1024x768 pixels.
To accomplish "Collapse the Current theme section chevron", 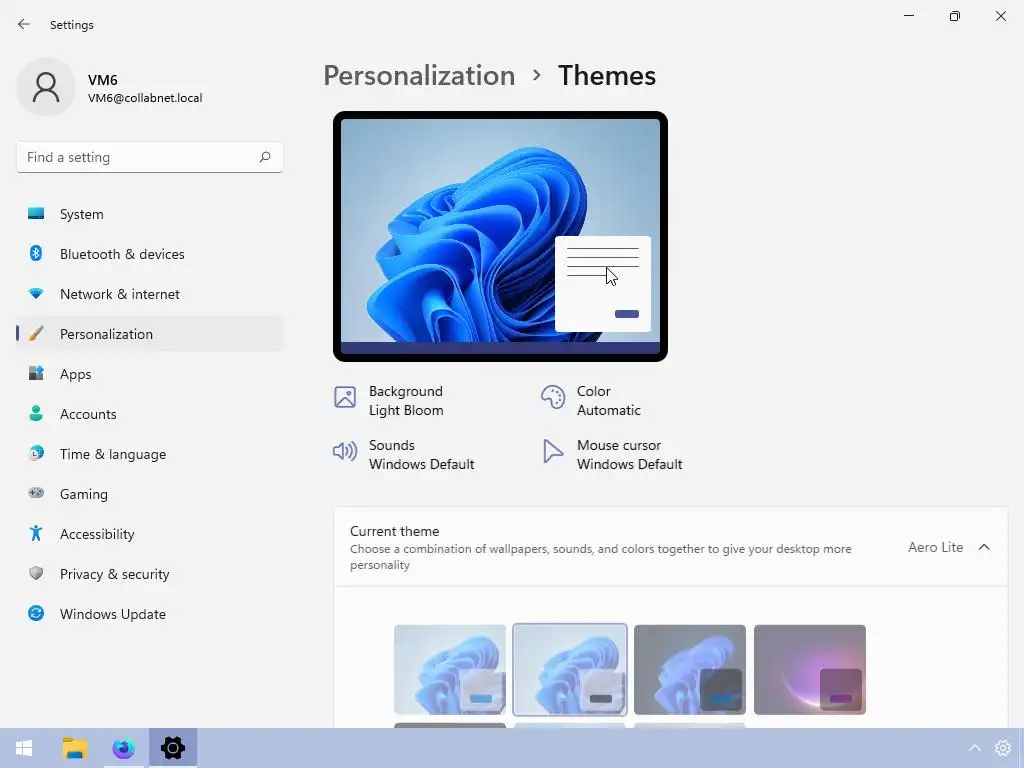I will 984,547.
